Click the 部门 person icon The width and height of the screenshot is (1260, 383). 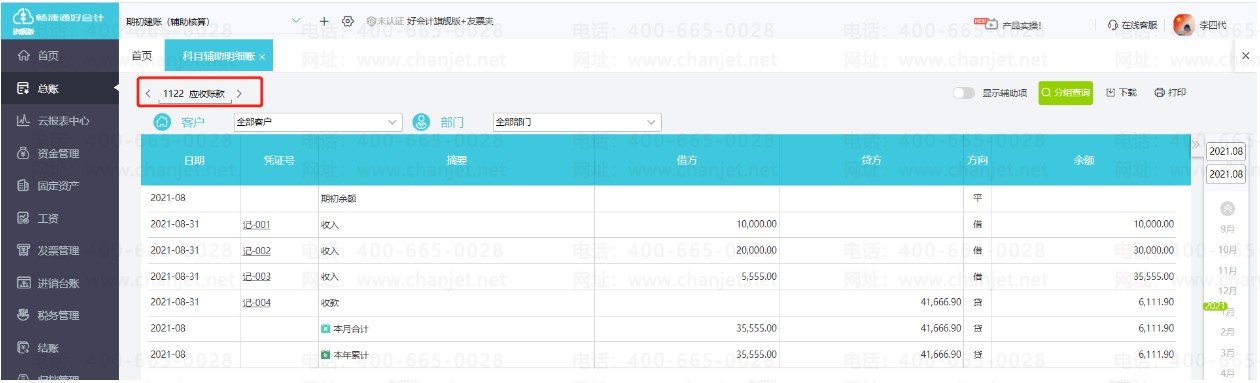coord(421,123)
